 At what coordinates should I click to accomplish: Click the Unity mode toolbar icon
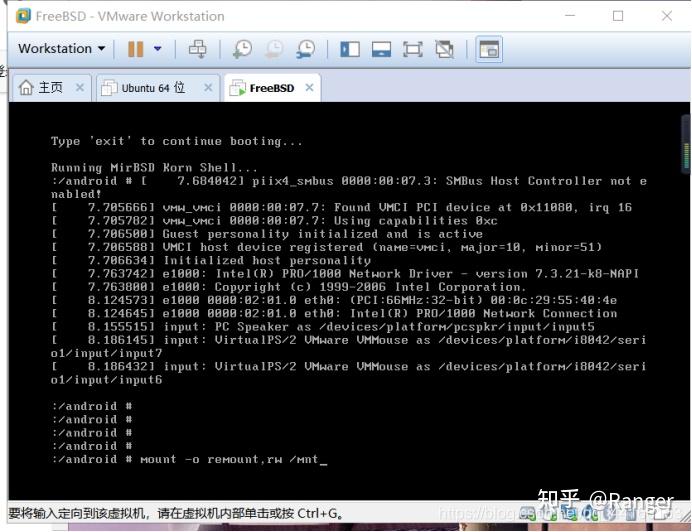coord(444,49)
